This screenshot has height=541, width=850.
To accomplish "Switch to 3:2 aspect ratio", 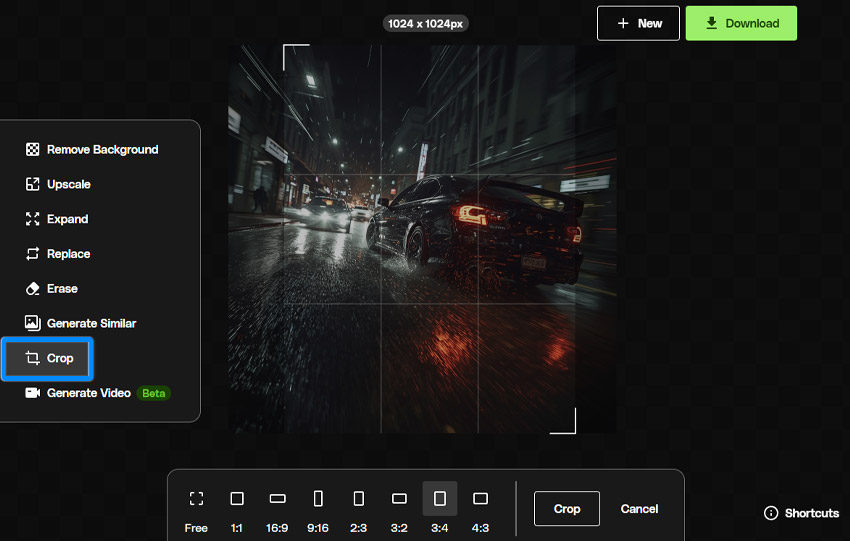I will [x=399, y=512].
